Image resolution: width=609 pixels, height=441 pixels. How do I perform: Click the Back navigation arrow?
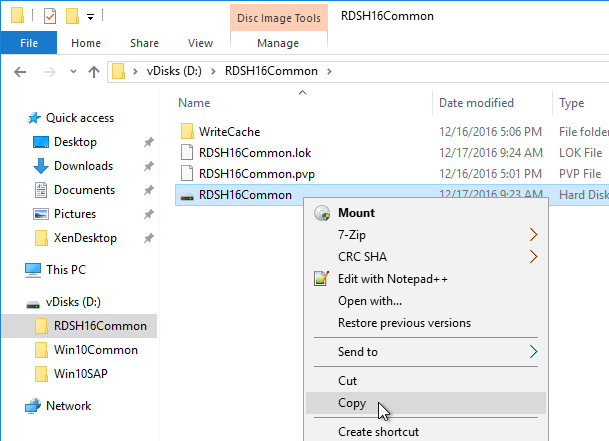[20, 71]
